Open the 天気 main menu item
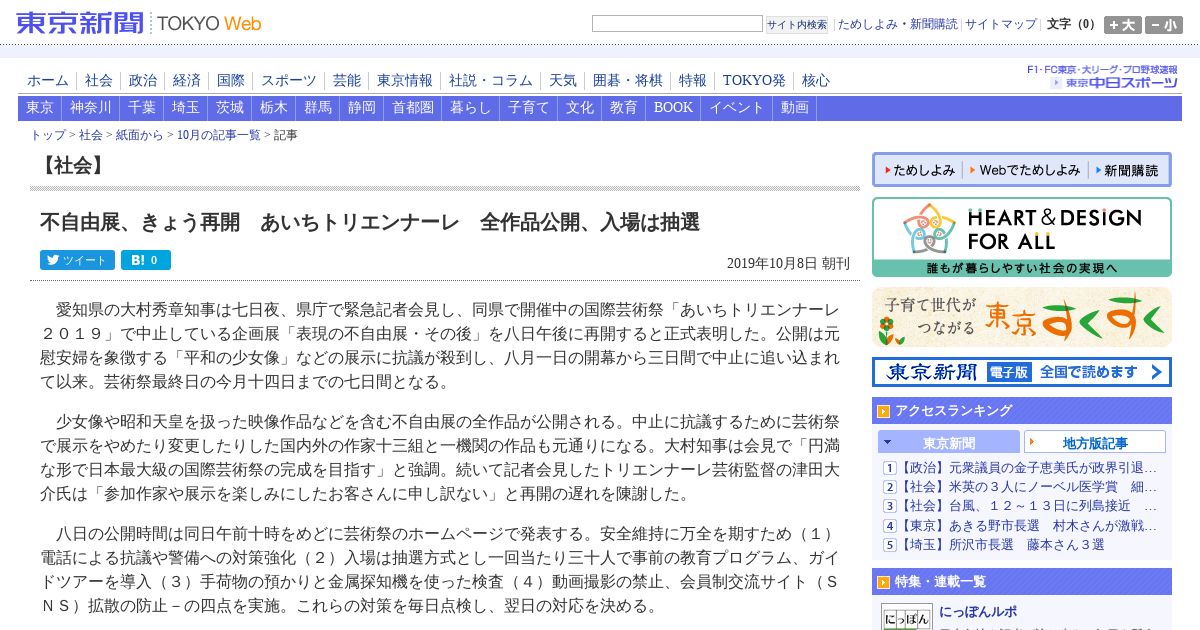The image size is (1200, 630). point(563,80)
